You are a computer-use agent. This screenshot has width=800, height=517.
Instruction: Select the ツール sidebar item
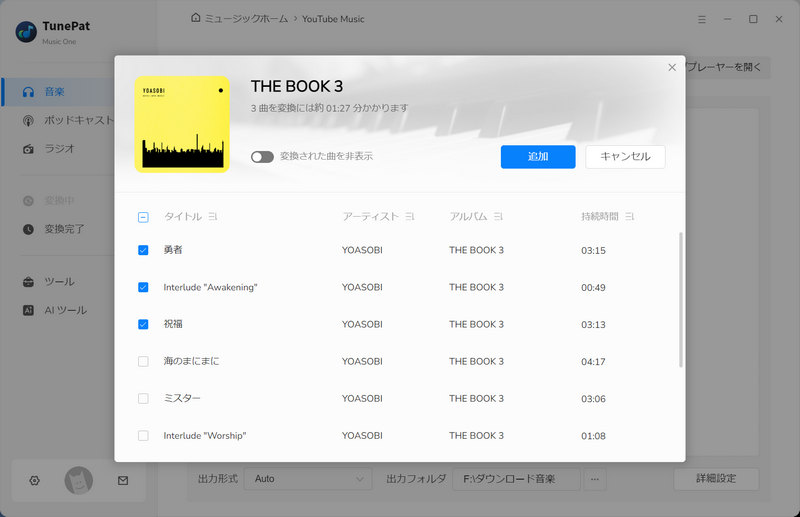(x=58, y=282)
